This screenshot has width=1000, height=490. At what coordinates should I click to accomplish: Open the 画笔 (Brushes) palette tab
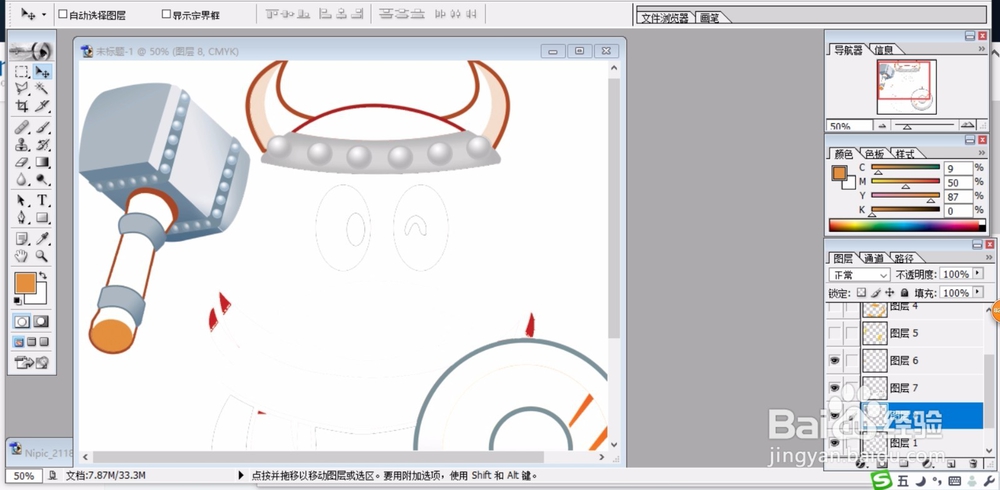709,19
